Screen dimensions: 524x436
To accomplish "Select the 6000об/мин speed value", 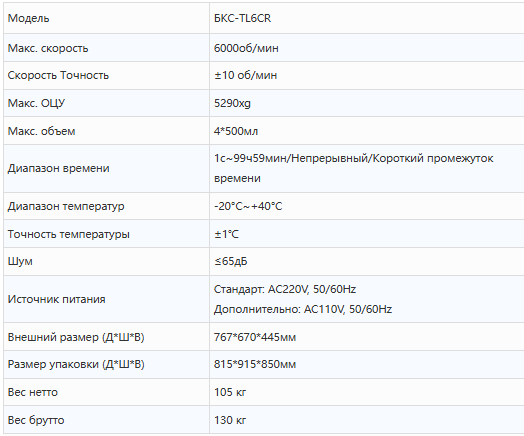I will 246,48.
